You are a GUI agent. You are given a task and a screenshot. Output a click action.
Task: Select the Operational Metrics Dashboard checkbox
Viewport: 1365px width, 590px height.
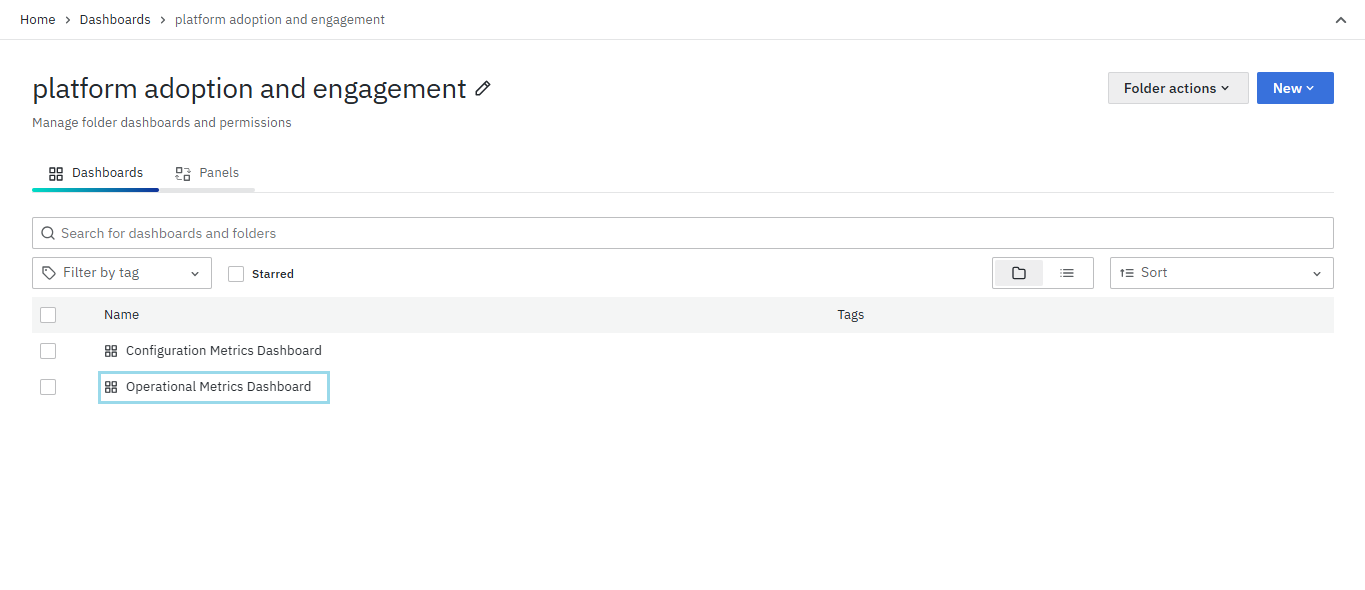click(48, 387)
